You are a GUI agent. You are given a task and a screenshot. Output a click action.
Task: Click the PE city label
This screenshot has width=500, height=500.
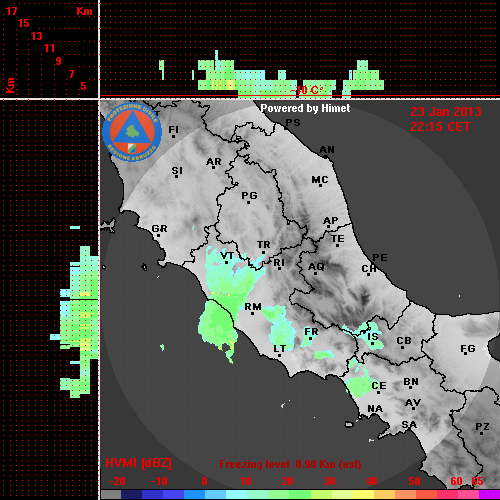tap(380, 258)
